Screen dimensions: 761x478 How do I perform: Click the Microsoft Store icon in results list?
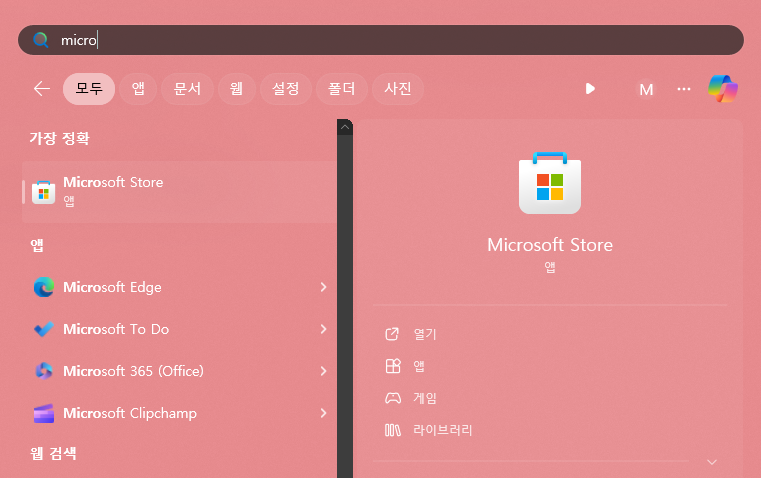point(44,192)
